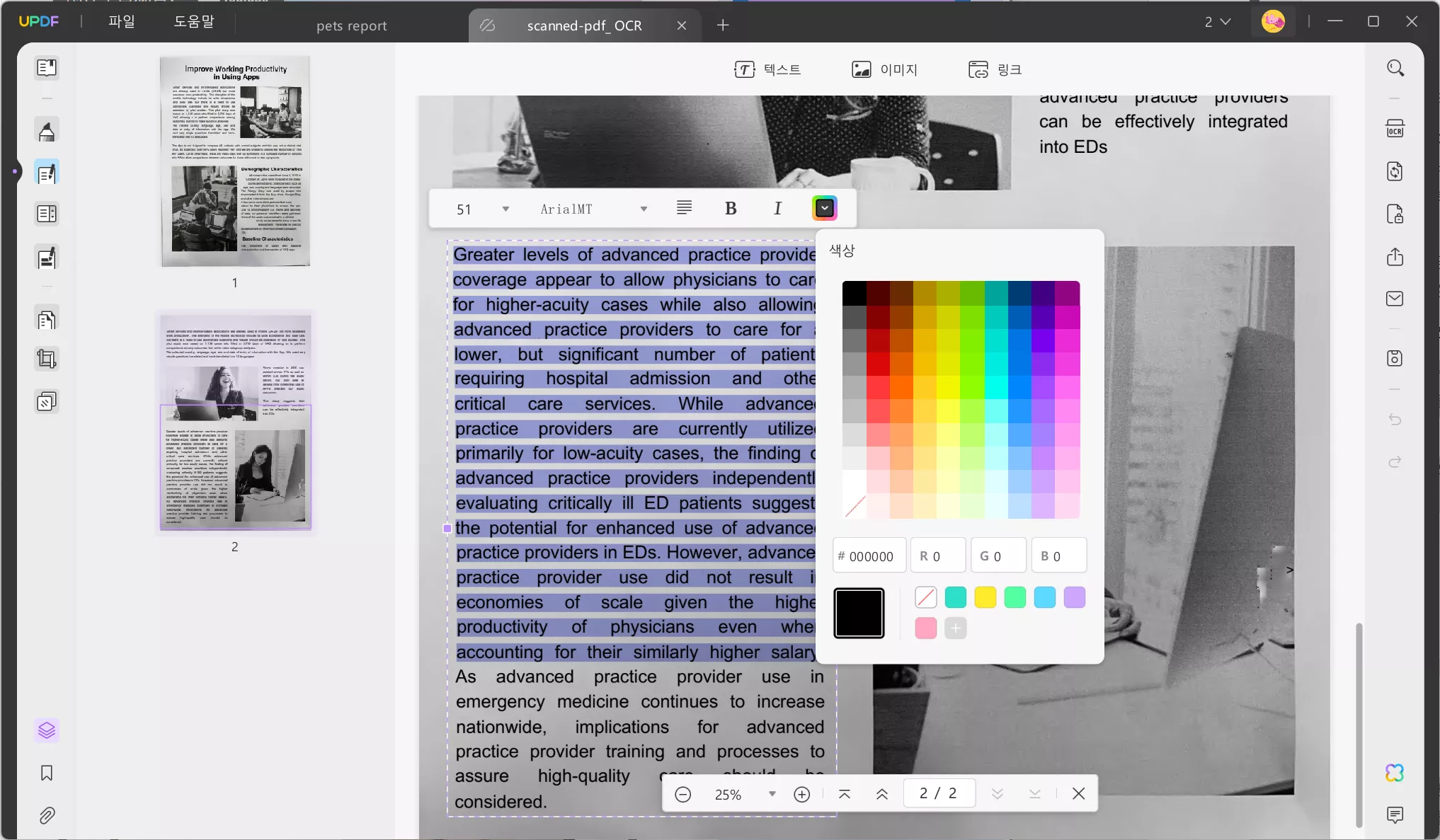
Task: Select the image editing tool
Action: click(x=882, y=69)
